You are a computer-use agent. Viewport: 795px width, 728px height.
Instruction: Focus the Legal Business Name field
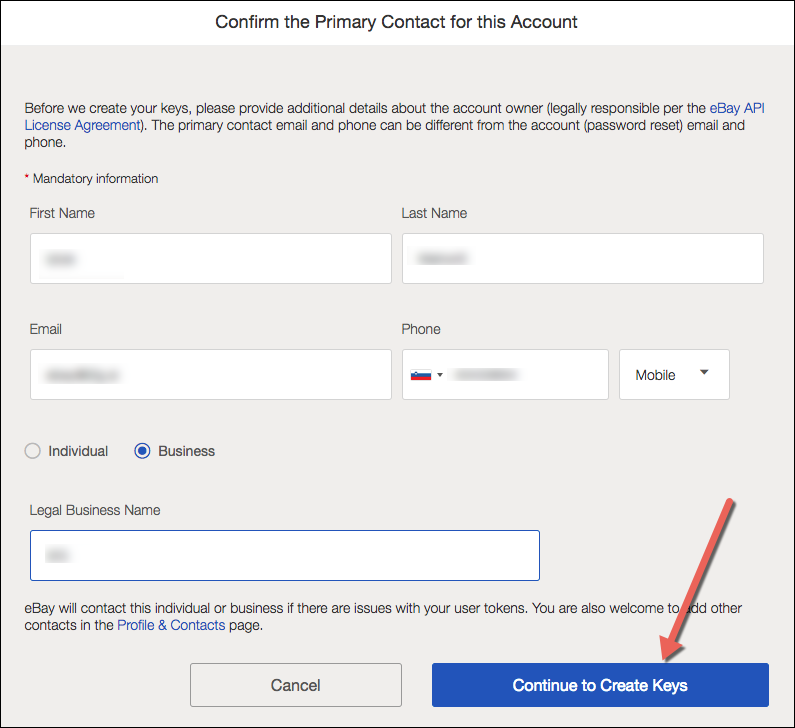click(284, 556)
